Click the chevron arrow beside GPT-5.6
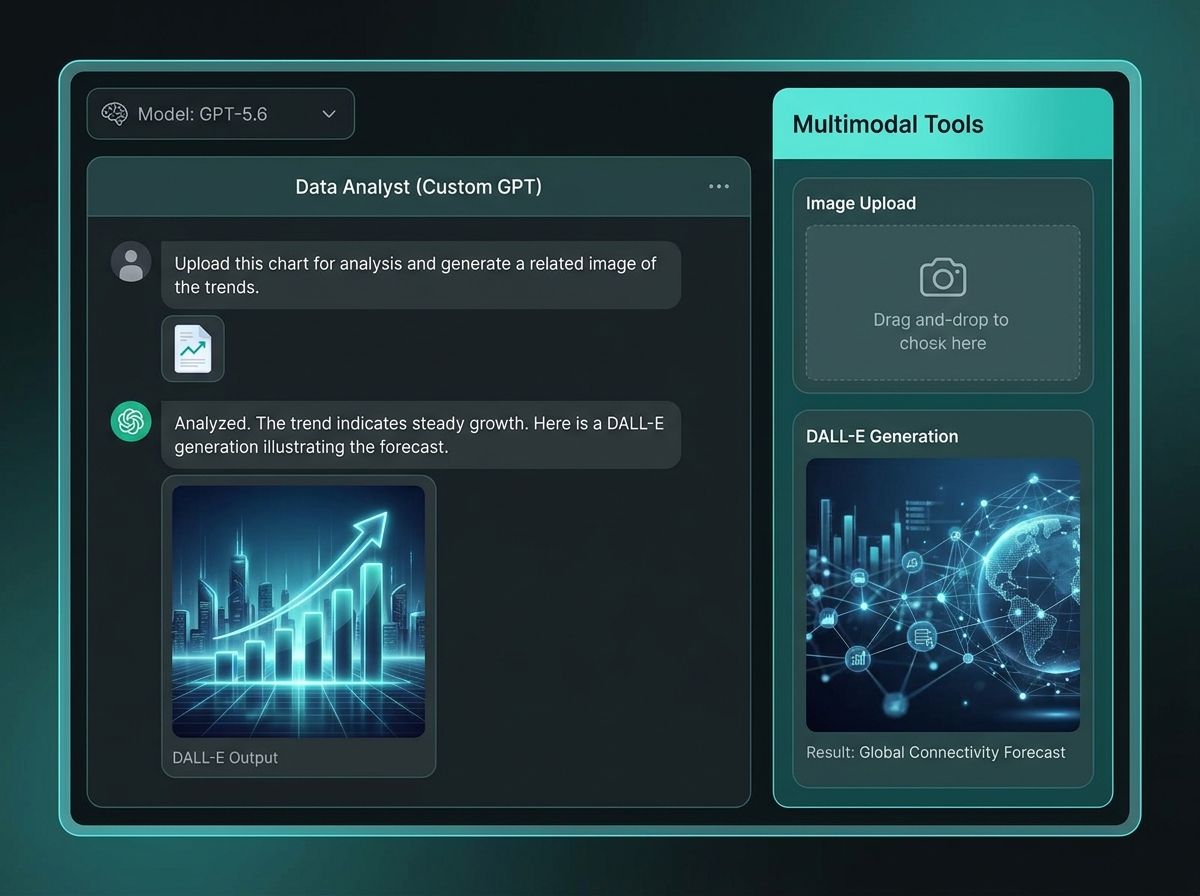 point(328,114)
